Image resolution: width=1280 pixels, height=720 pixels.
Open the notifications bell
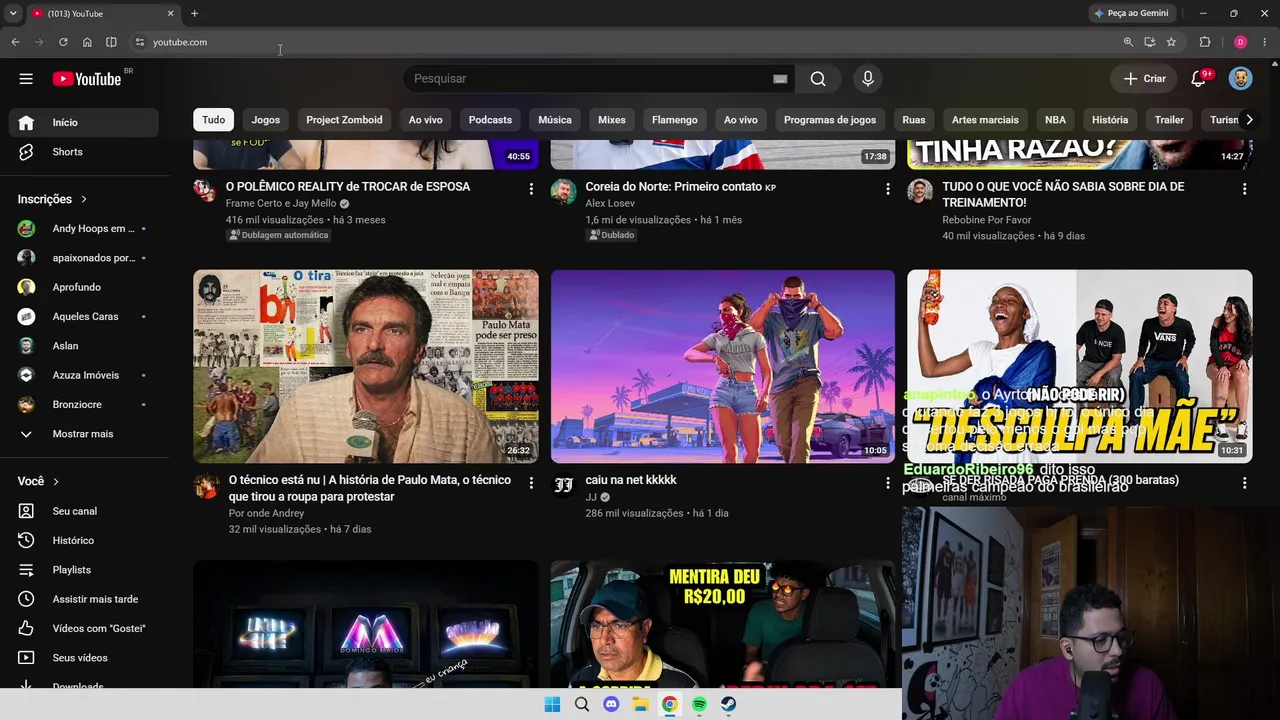(x=1198, y=79)
